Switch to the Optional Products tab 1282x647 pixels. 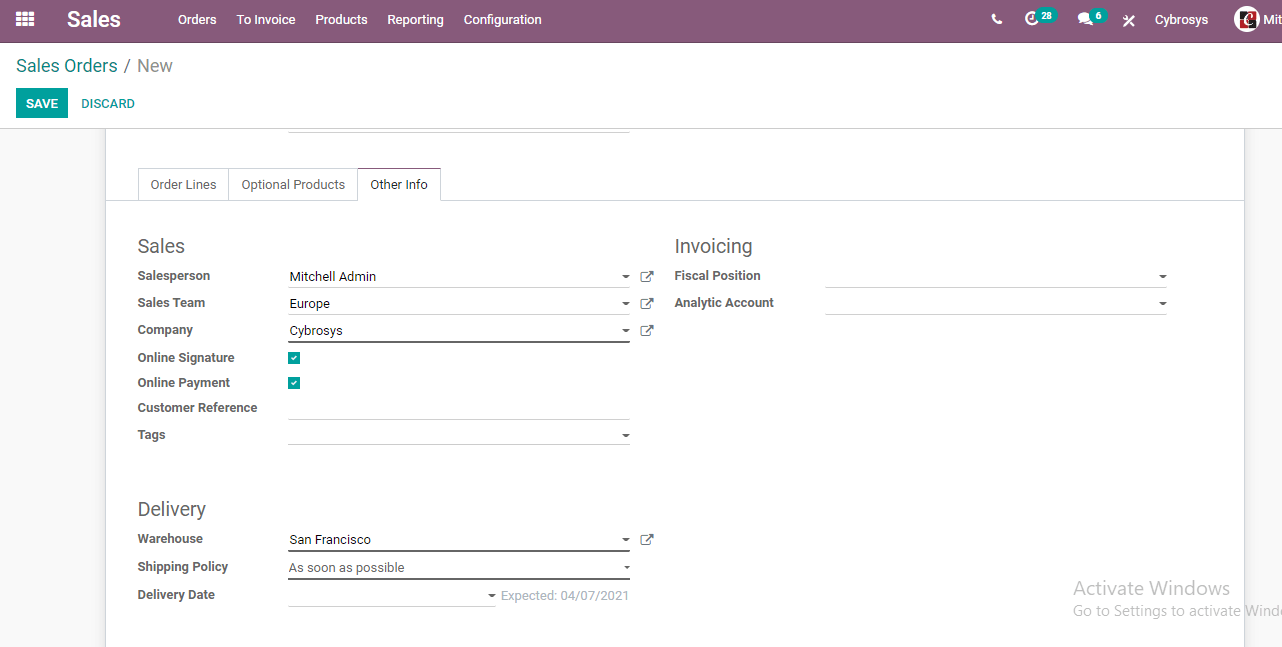(x=293, y=185)
